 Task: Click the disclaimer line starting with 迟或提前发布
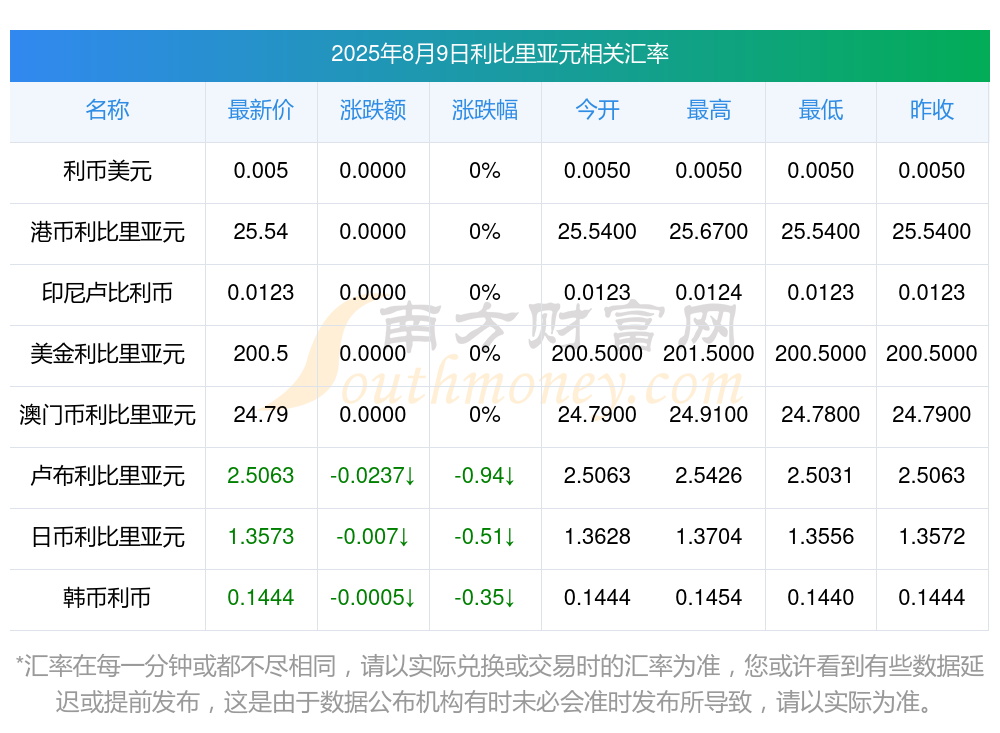click(x=495, y=702)
